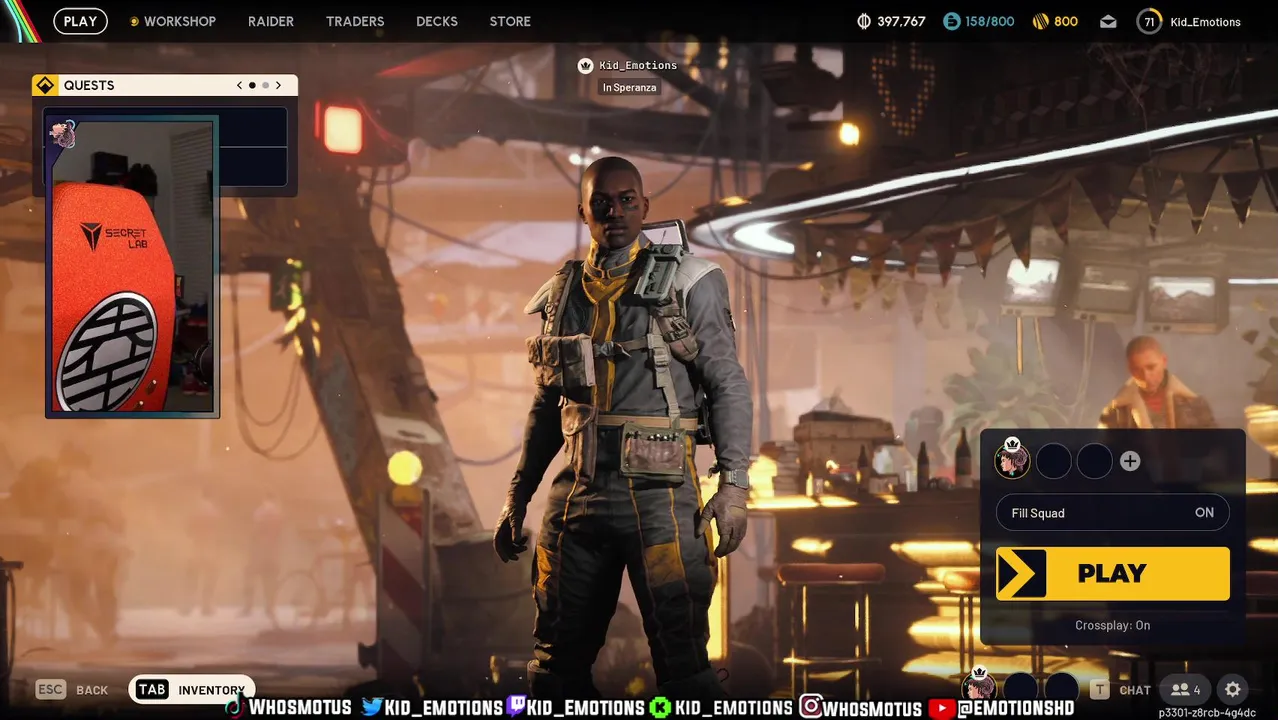Click the bottom bar player avatar
The width and height of the screenshot is (1278, 720).
click(979, 687)
